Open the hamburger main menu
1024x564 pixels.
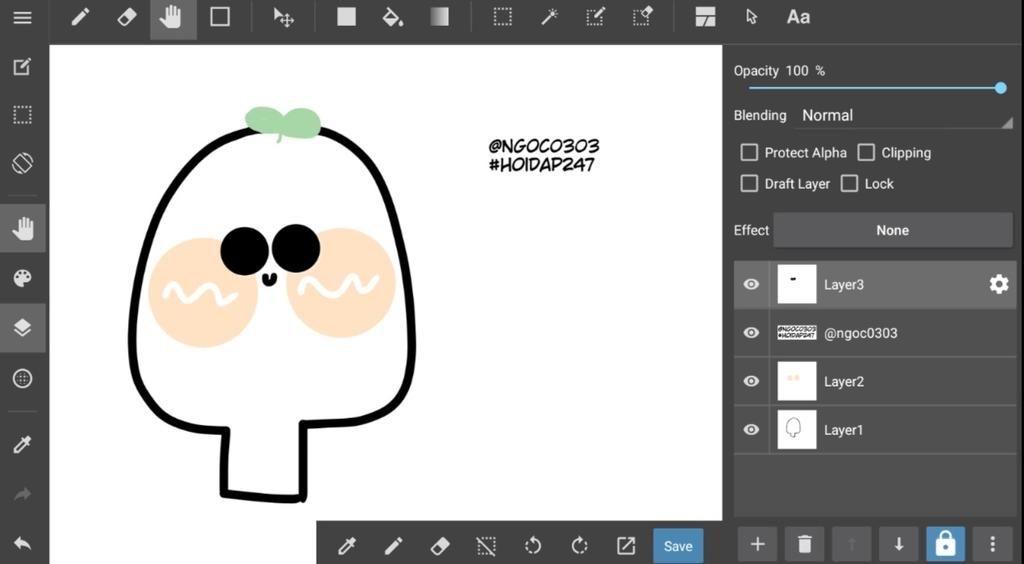(23, 18)
